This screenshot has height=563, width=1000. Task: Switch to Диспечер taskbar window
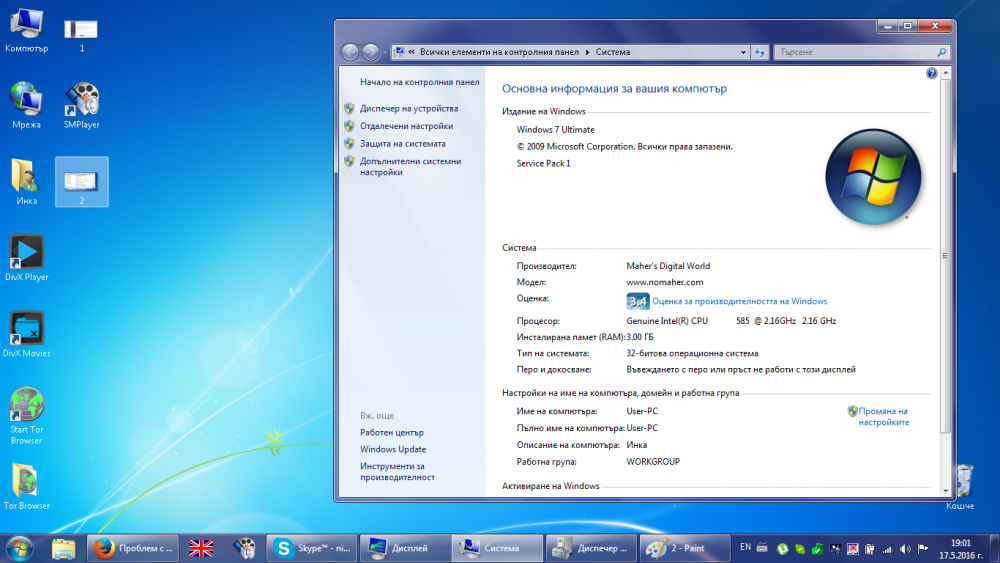[592, 548]
